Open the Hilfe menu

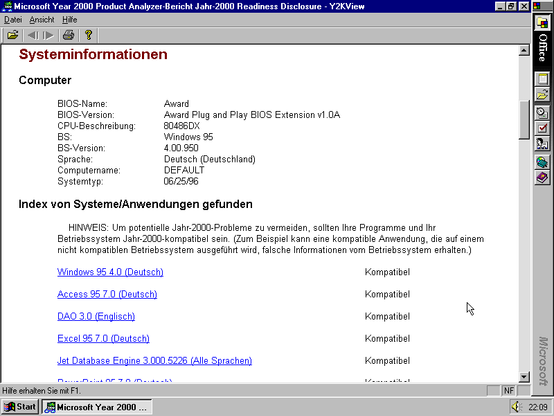(x=70, y=20)
